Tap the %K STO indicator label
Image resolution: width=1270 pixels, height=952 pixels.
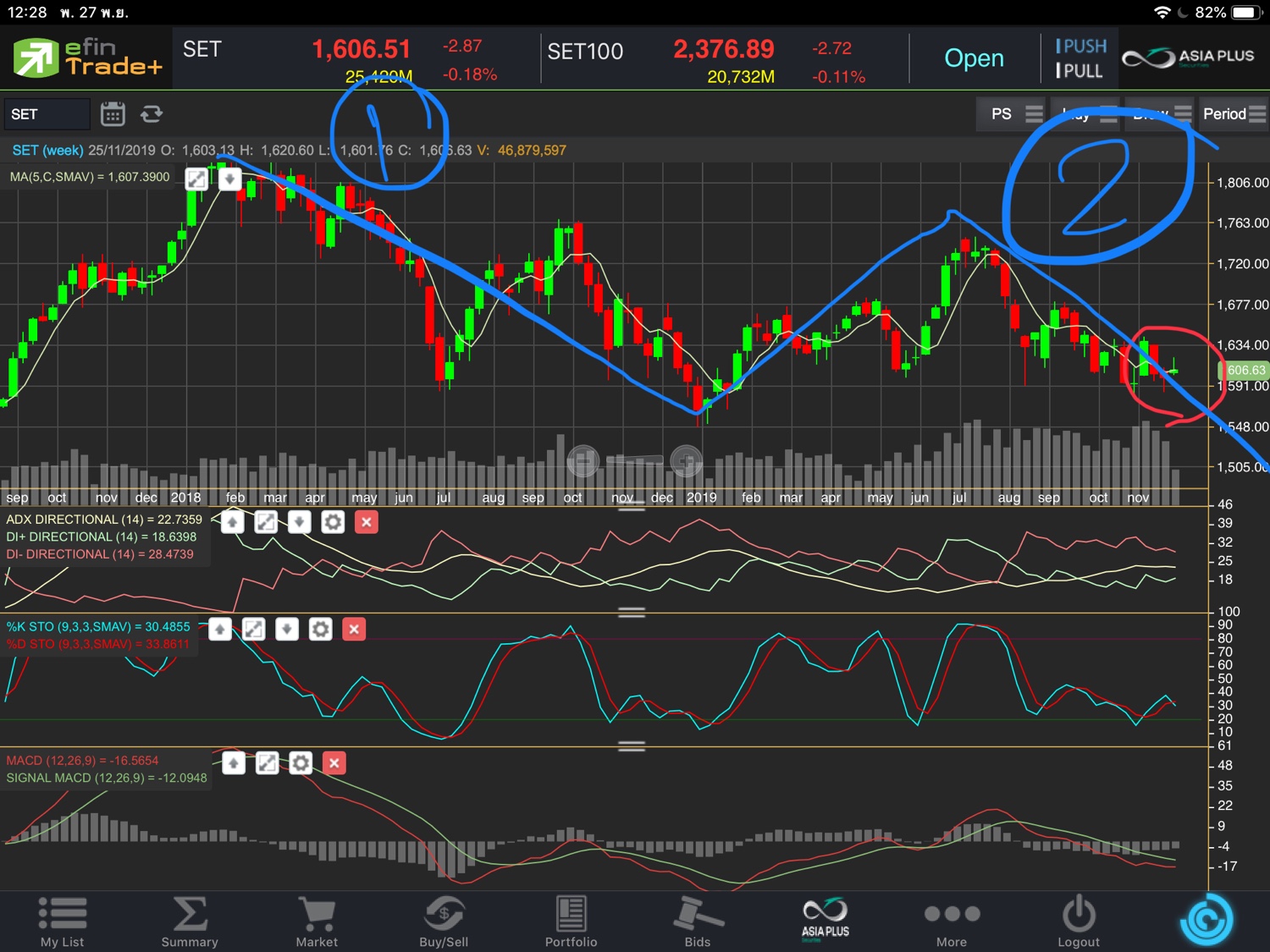click(x=98, y=627)
